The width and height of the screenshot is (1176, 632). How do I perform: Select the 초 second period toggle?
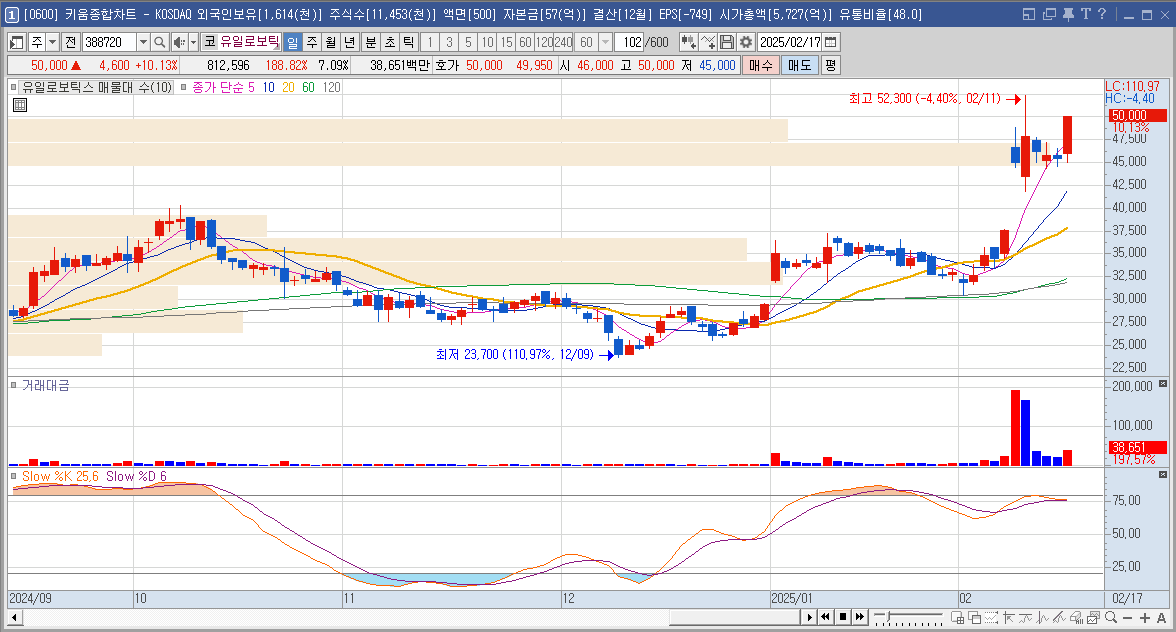[x=389, y=43]
